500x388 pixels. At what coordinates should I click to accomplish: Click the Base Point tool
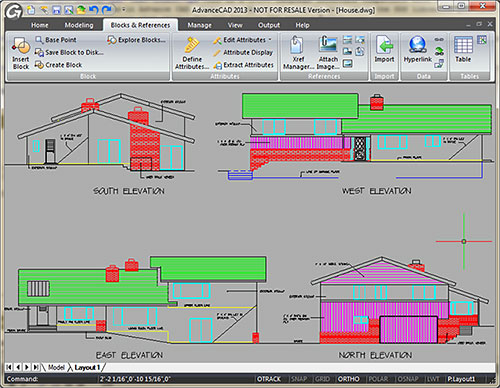point(56,40)
